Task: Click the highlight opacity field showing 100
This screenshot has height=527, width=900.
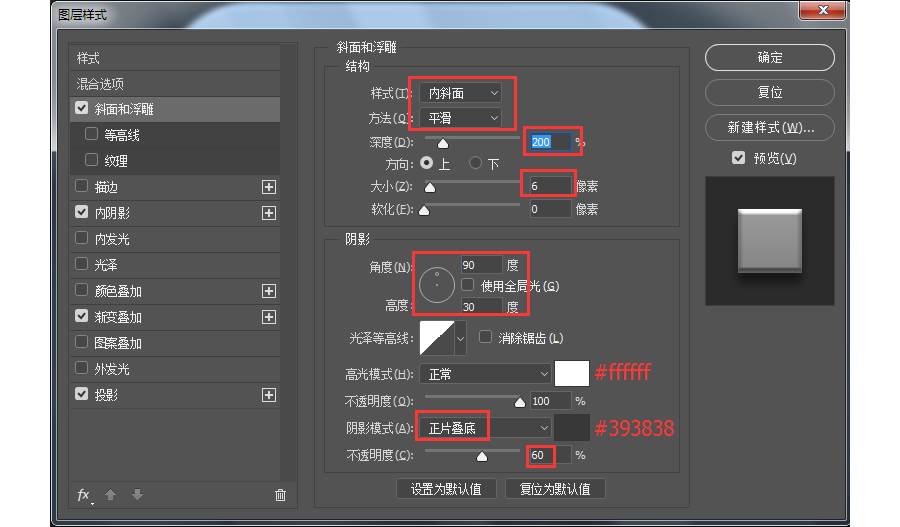Action: [x=550, y=401]
